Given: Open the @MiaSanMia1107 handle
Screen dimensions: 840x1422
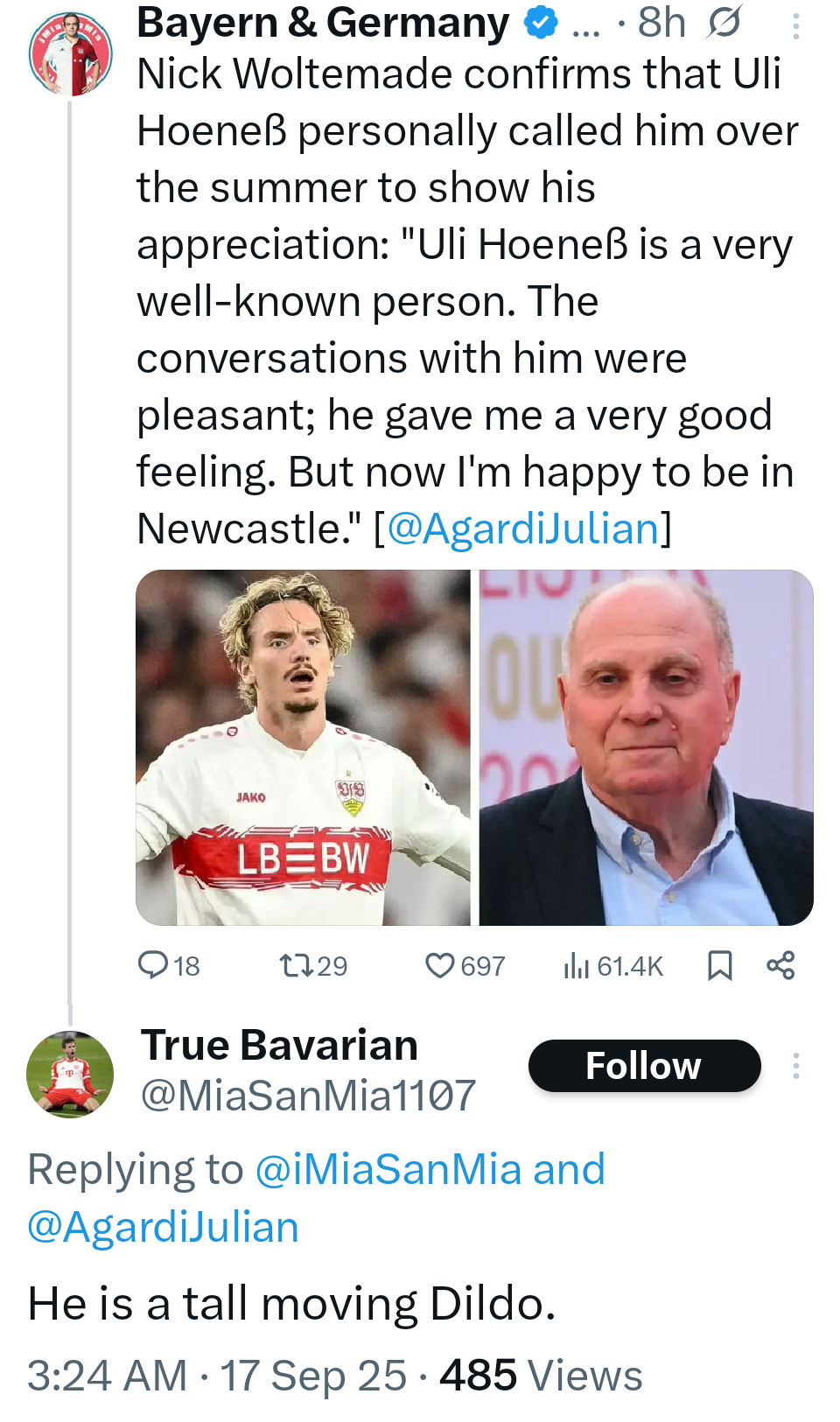Looking at the screenshot, I should point(308,1096).
